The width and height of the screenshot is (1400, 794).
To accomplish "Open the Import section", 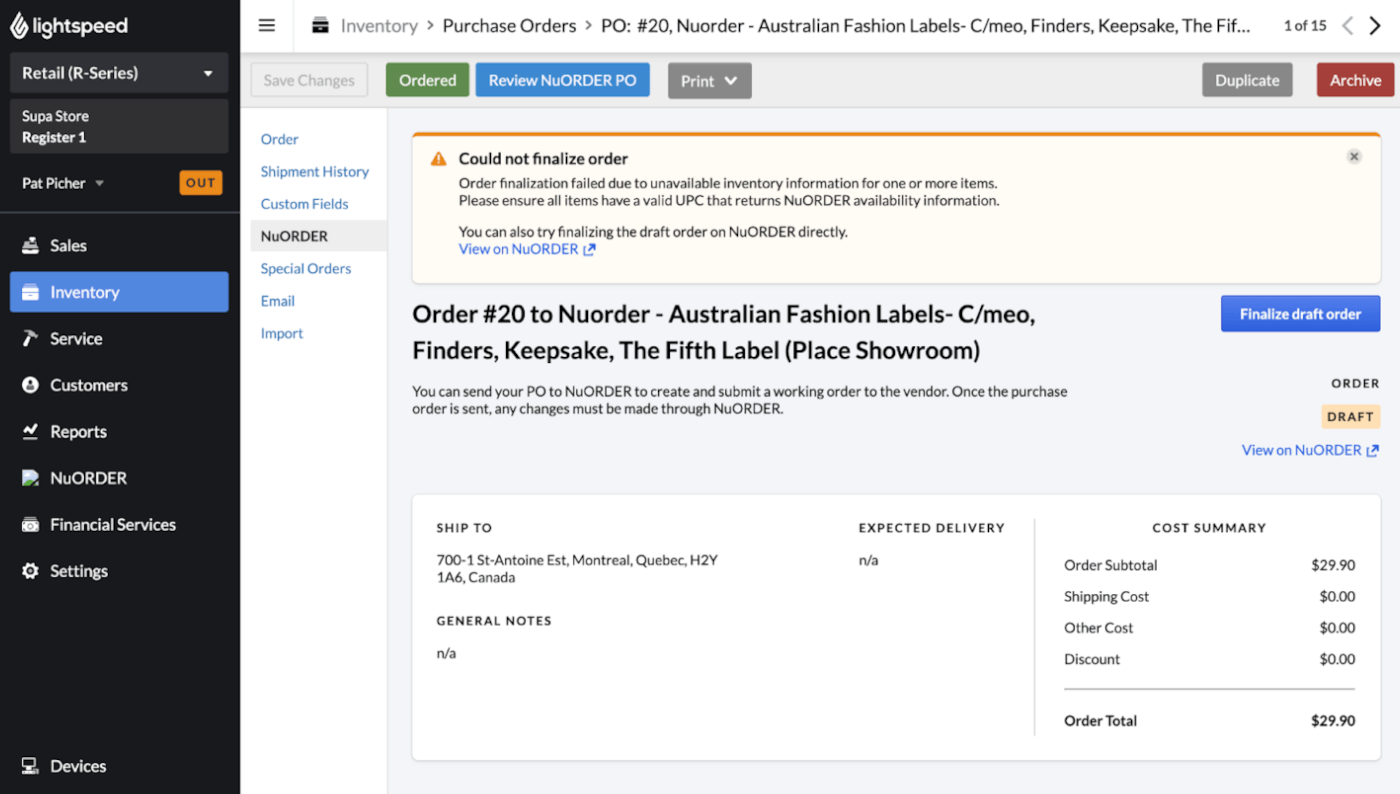I will click(x=282, y=333).
